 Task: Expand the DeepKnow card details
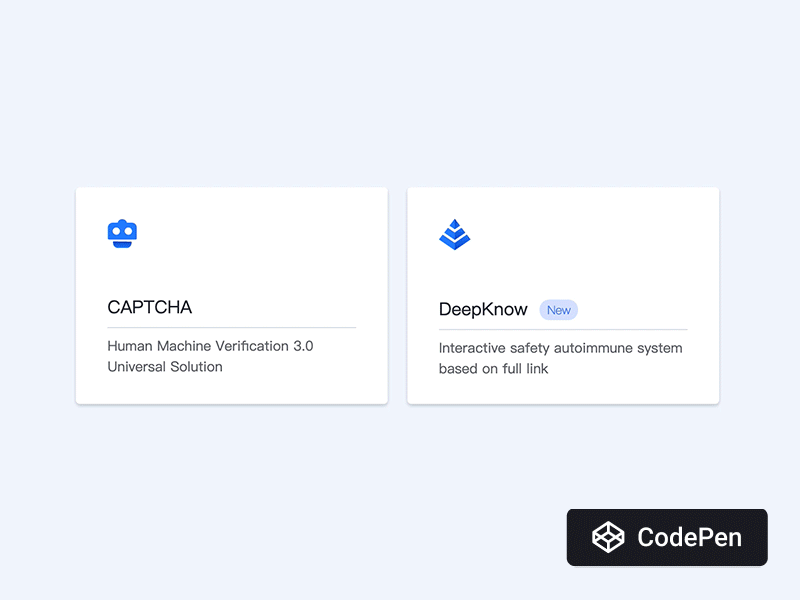coord(562,295)
